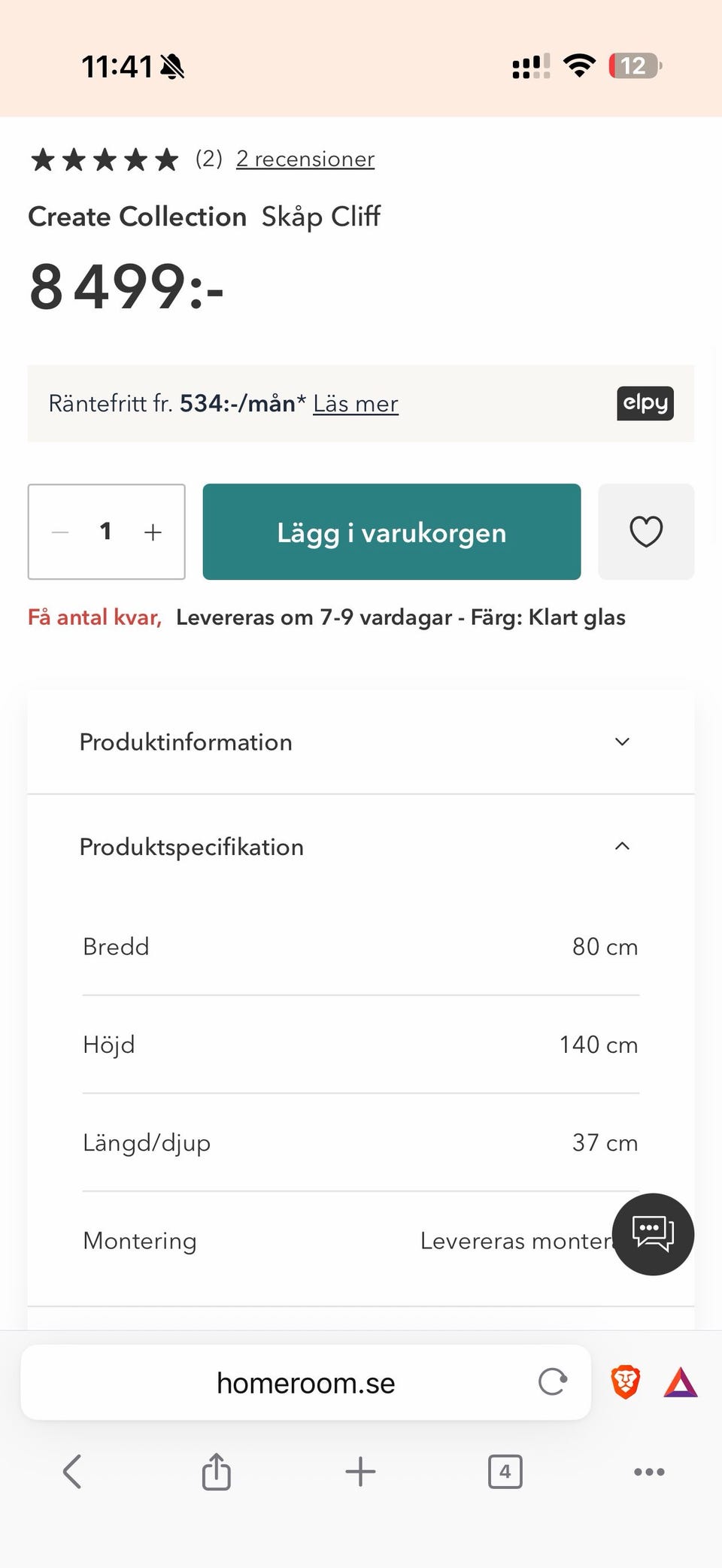Collapse the Produktspecifikation section
The image size is (722, 1568).
361,847
